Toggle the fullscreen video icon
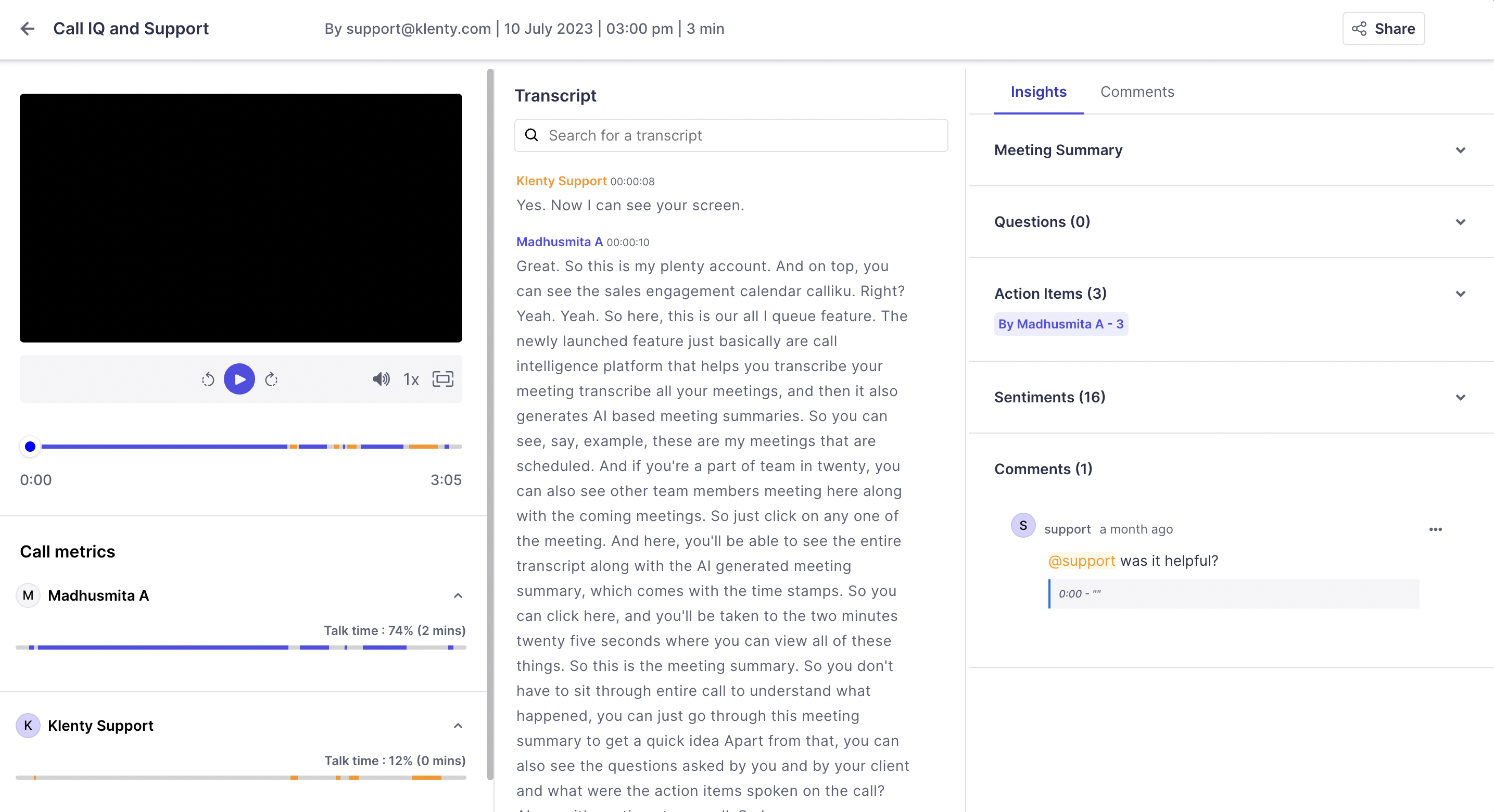This screenshot has height=812, width=1494. coord(442,379)
